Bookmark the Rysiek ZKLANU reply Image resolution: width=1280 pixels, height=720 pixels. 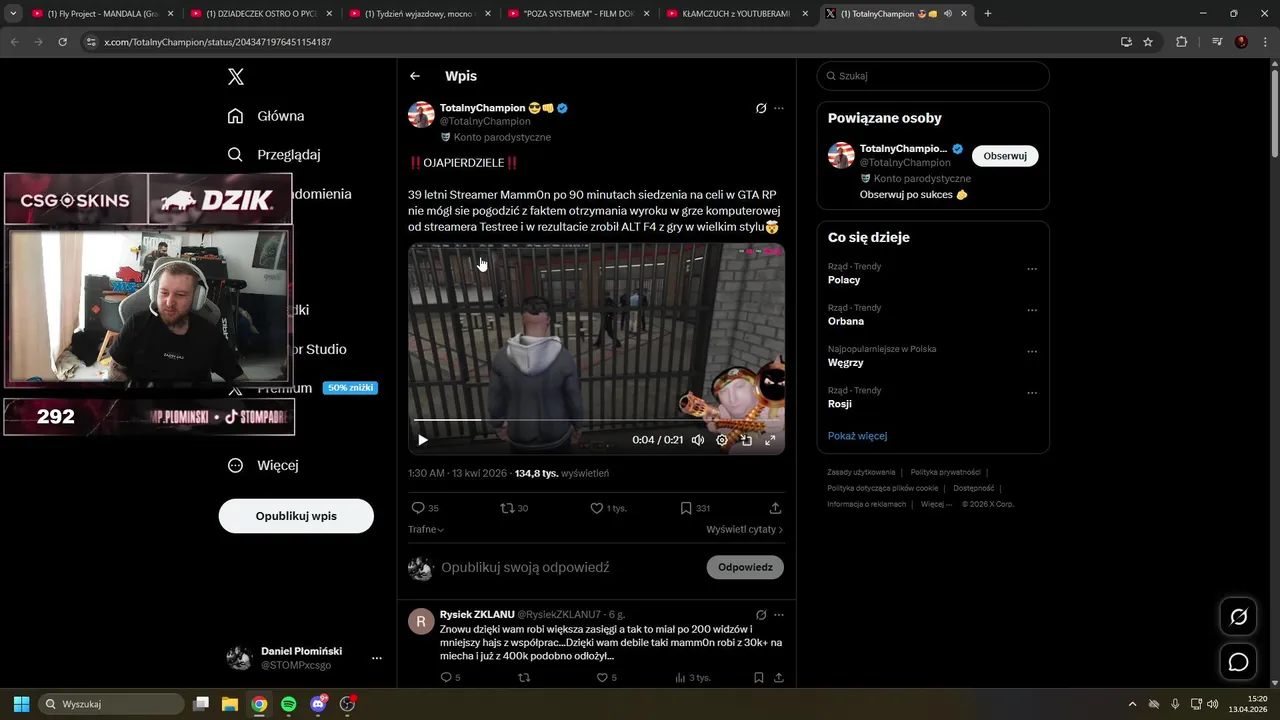pos(759,678)
